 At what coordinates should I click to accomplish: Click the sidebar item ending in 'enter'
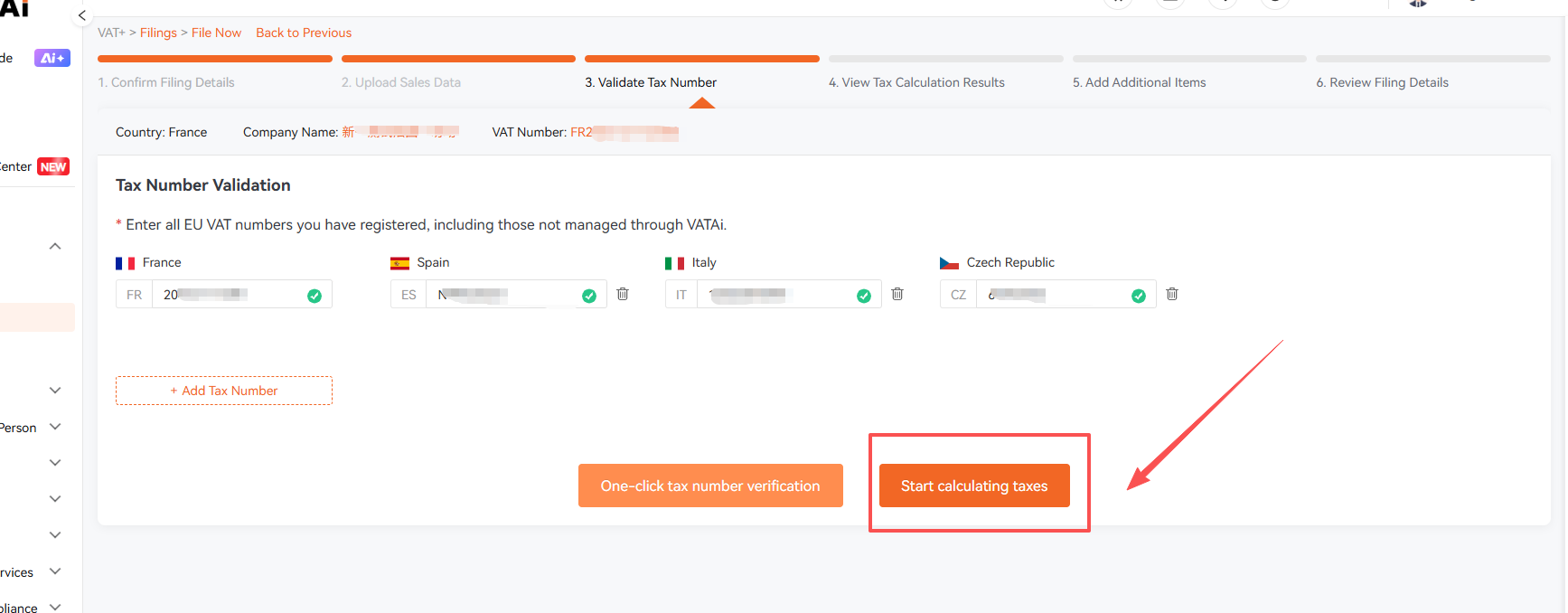(15, 166)
